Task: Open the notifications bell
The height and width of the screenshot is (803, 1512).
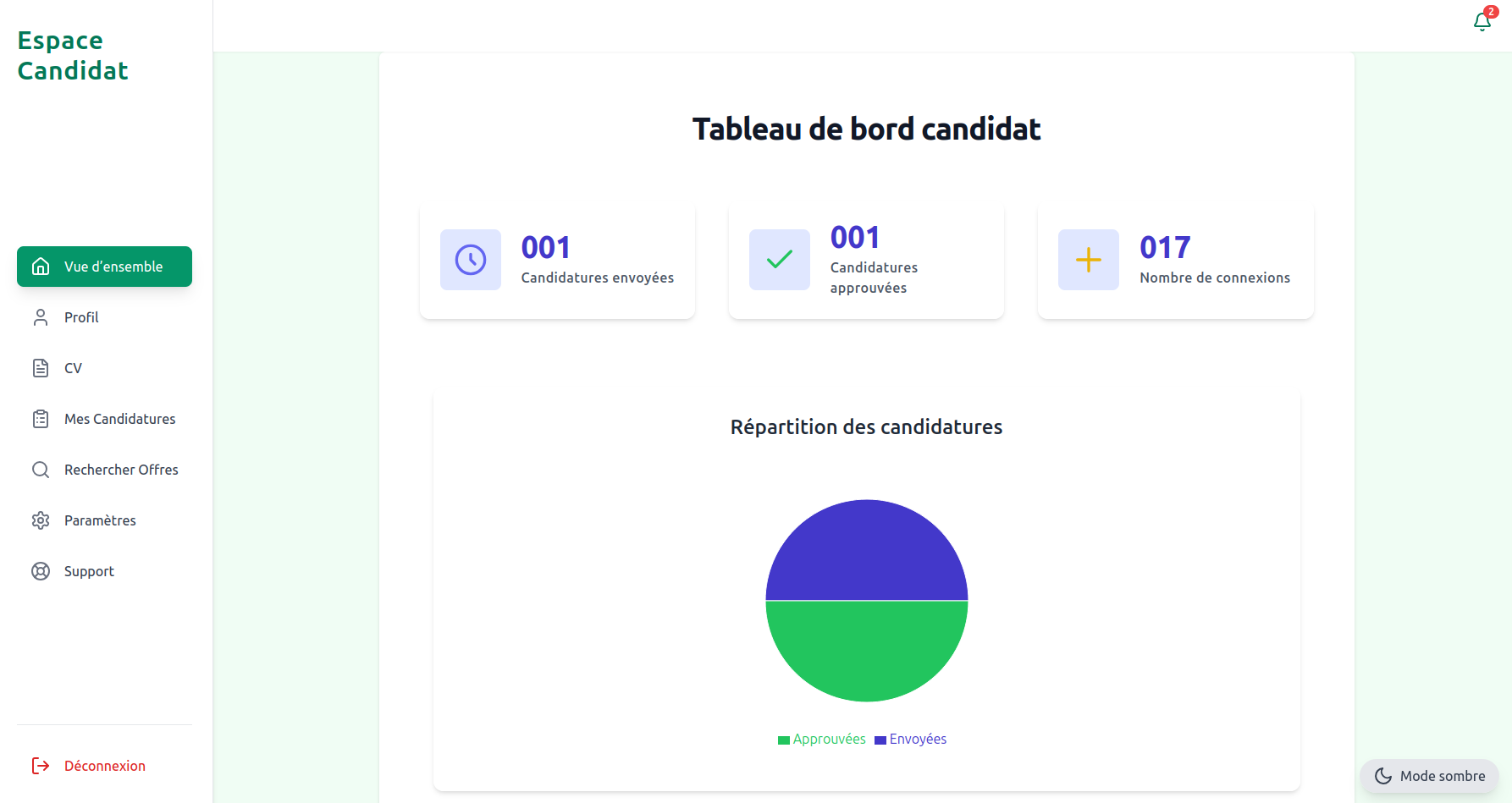Action: pos(1482,21)
